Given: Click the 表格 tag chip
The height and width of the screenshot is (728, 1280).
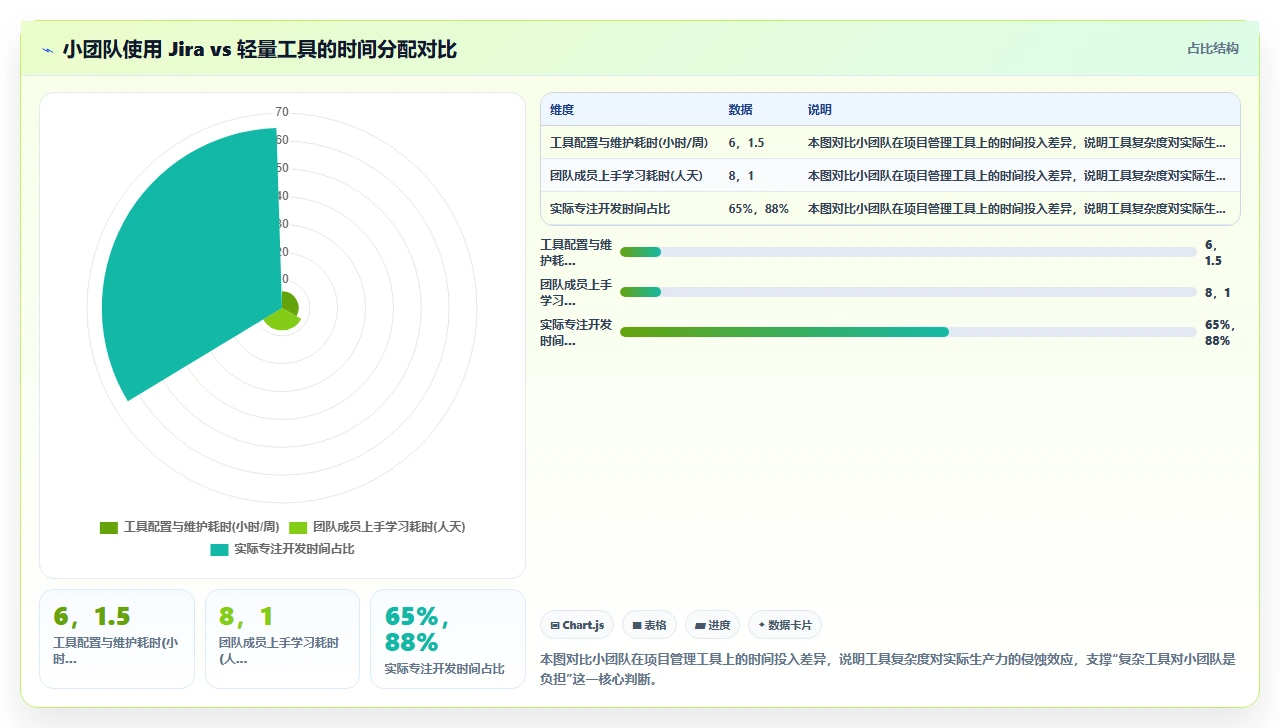Looking at the screenshot, I should click(x=649, y=625).
